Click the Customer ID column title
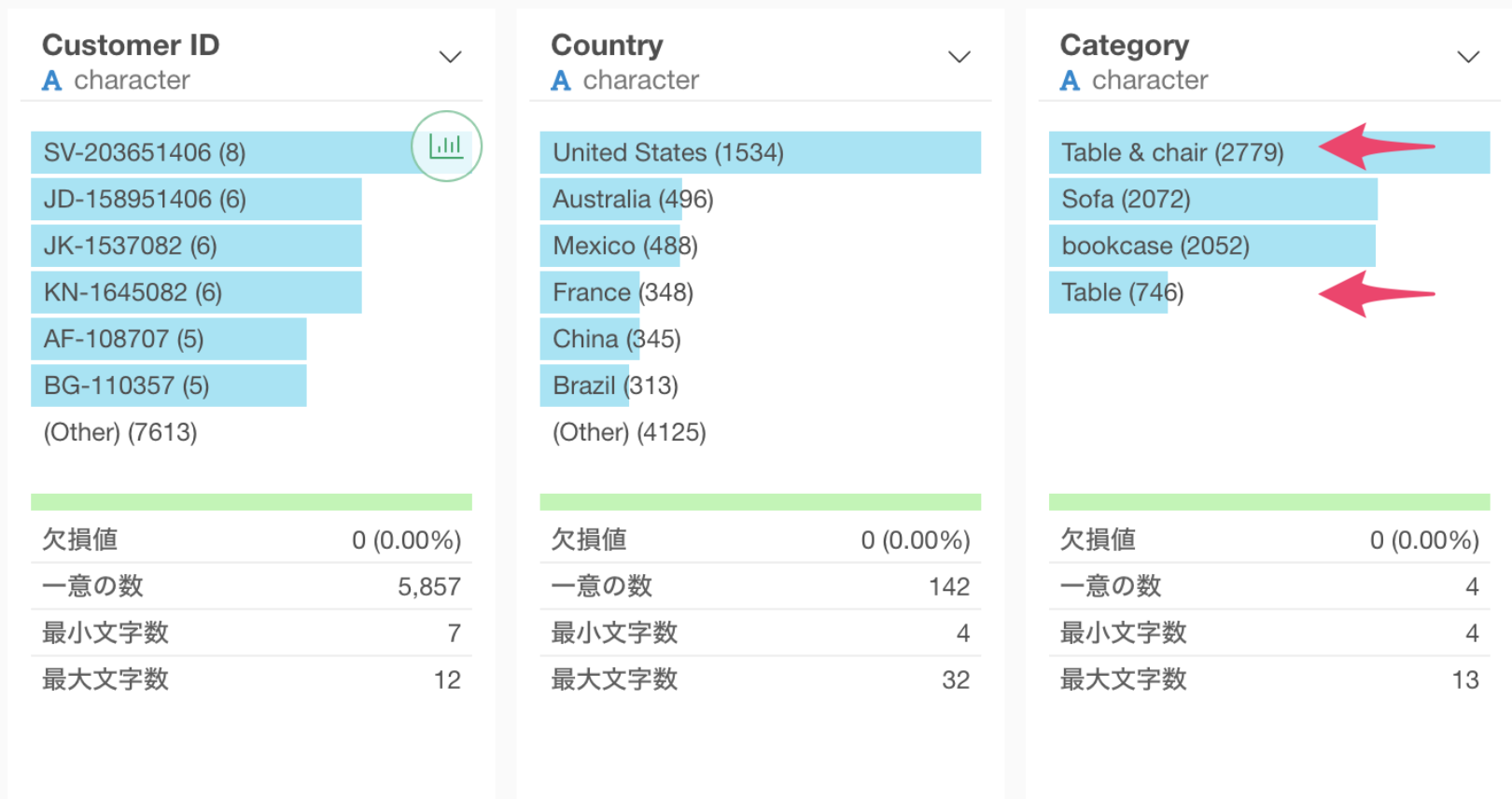Screen dimensions: 1512x799 click(131, 45)
